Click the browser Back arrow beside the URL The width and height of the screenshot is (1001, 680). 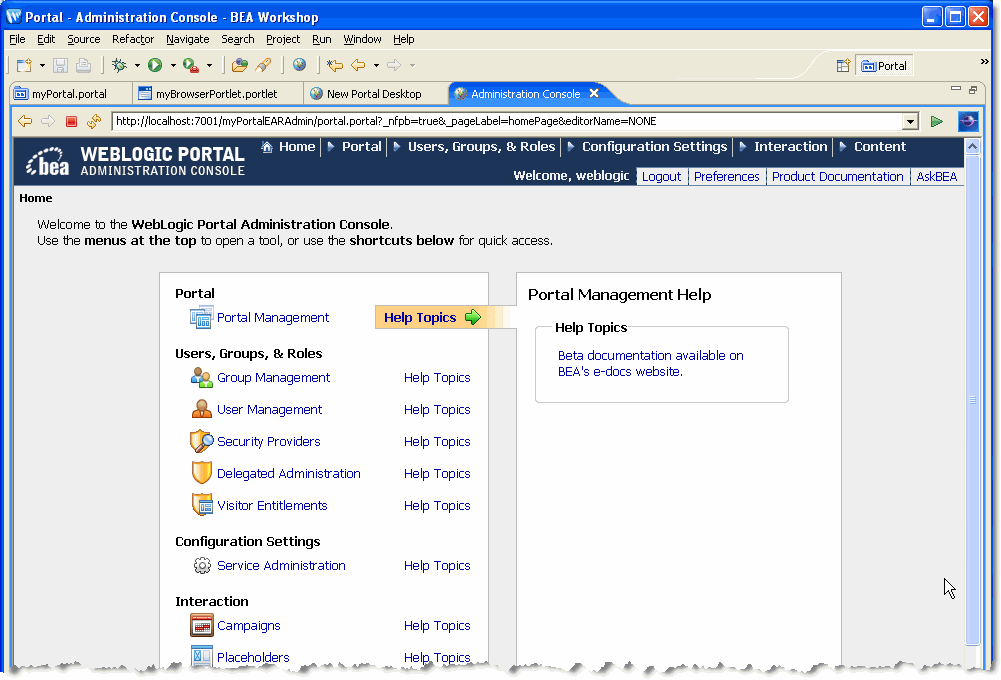25,121
